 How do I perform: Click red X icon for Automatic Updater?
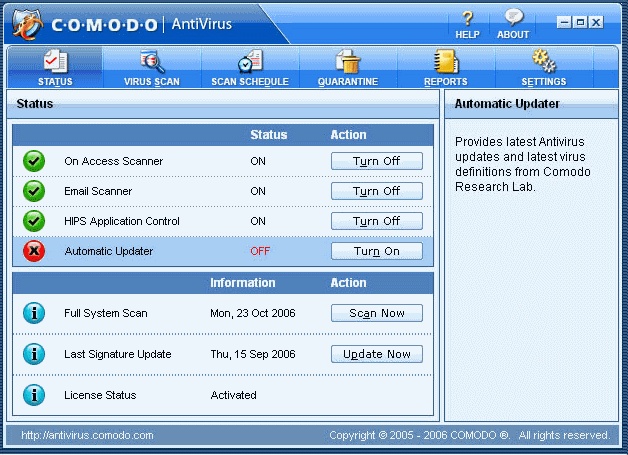[x=34, y=251]
